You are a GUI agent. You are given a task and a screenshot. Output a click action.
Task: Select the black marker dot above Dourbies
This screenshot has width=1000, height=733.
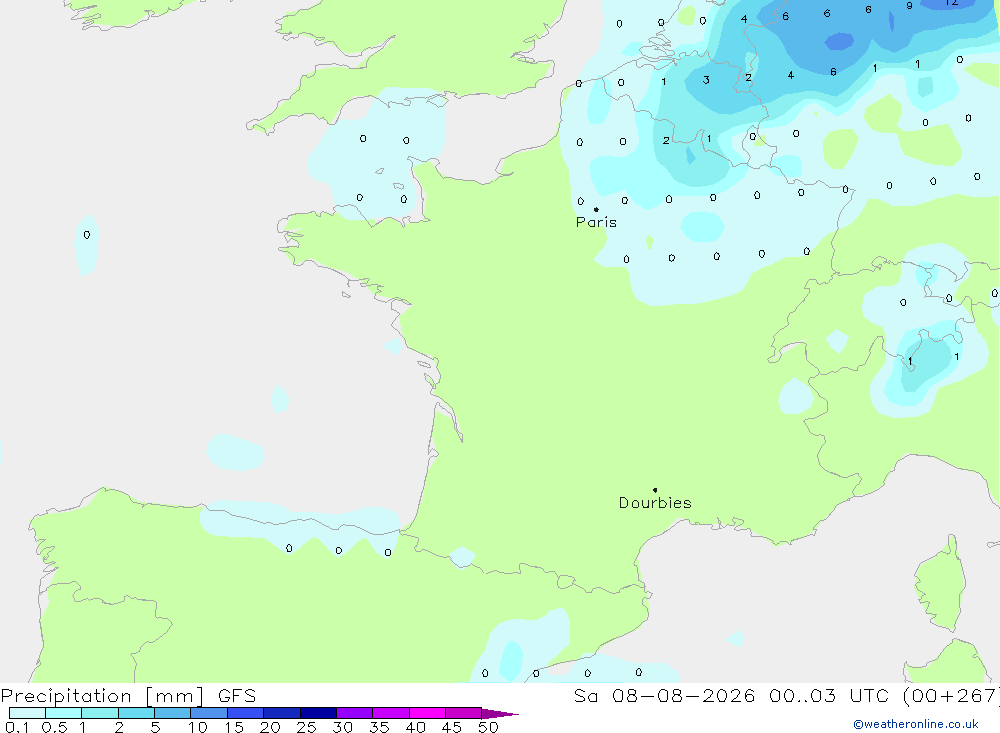655,490
